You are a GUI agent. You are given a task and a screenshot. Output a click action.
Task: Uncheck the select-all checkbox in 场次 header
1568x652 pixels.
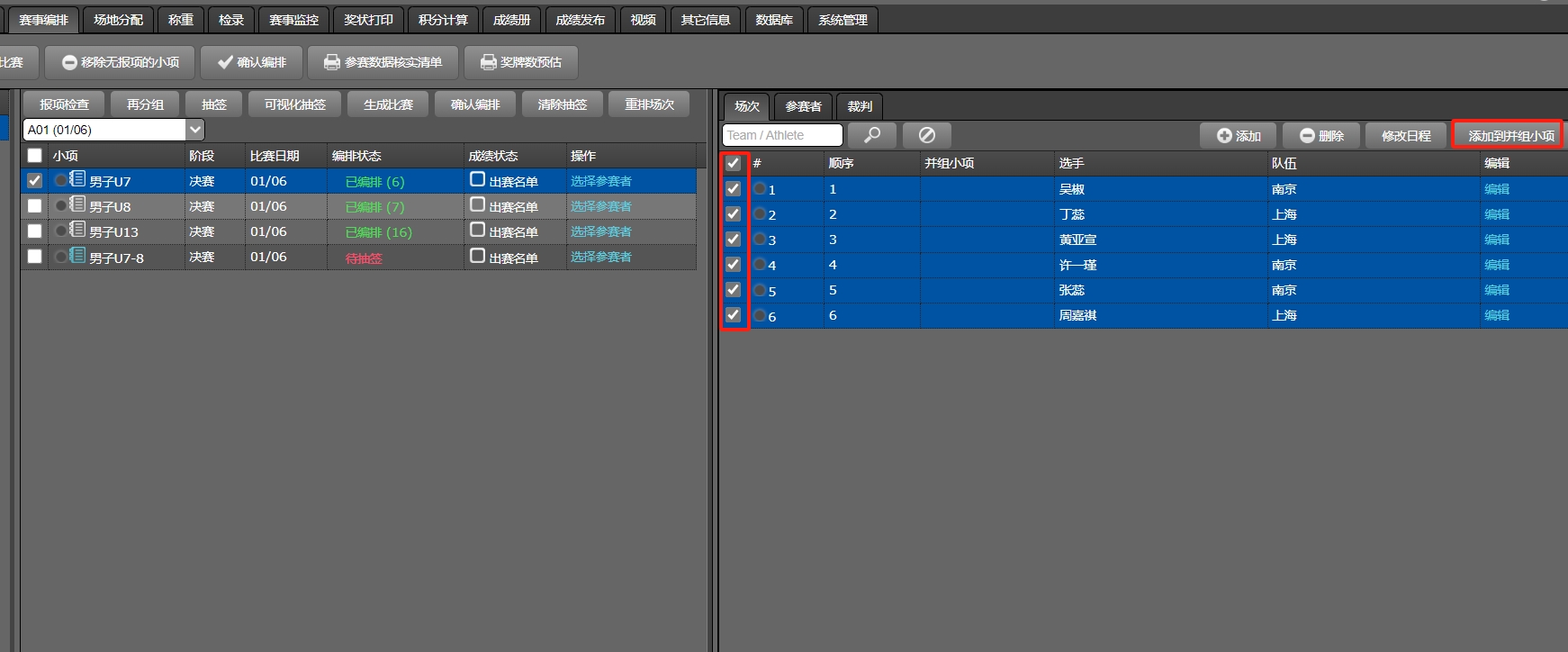pyautogui.click(x=734, y=163)
